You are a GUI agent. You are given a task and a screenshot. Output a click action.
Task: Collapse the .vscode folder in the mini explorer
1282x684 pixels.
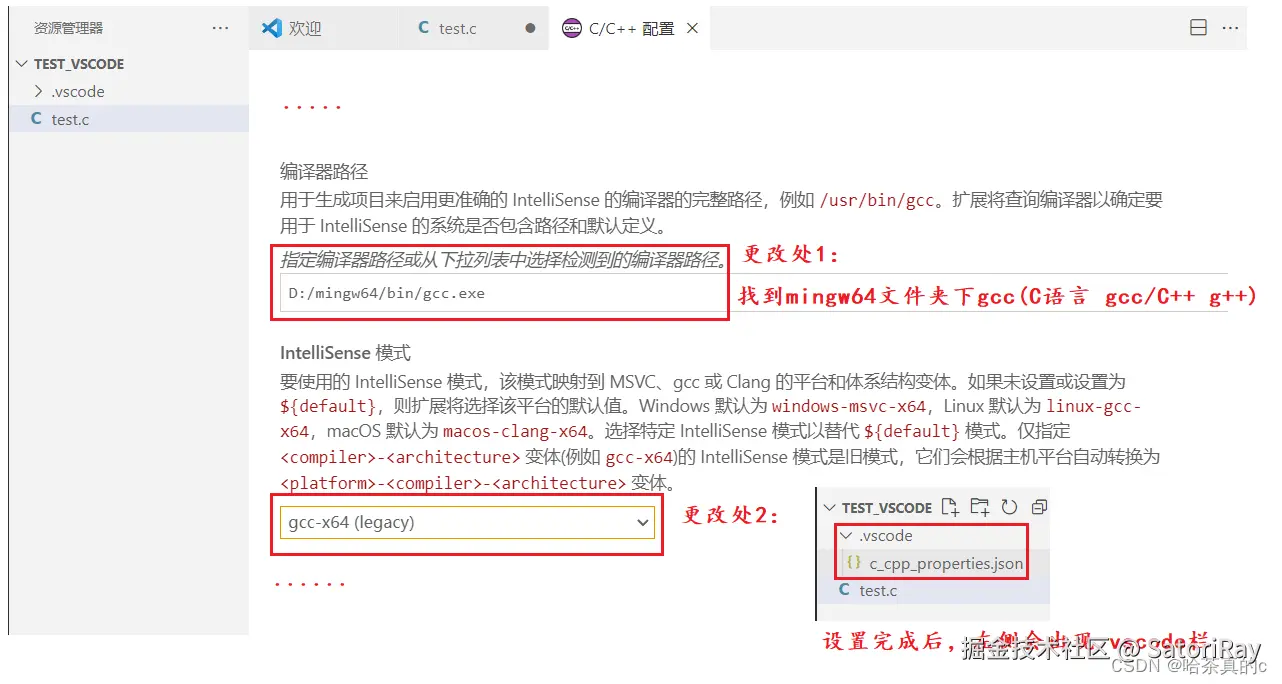coord(847,535)
